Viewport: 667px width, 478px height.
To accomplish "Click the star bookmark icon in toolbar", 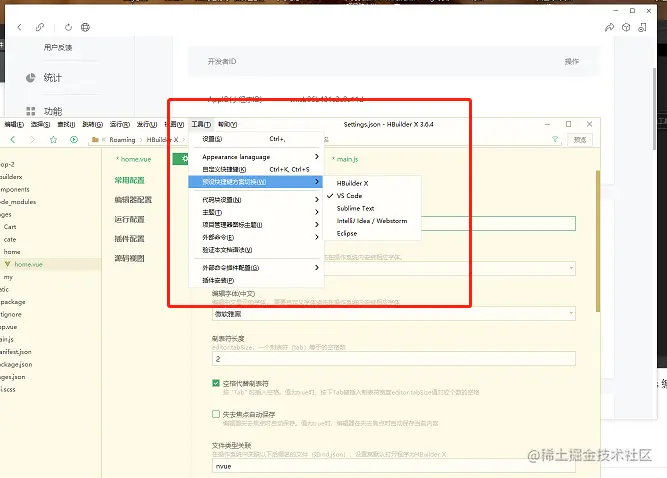I will pos(53,139).
